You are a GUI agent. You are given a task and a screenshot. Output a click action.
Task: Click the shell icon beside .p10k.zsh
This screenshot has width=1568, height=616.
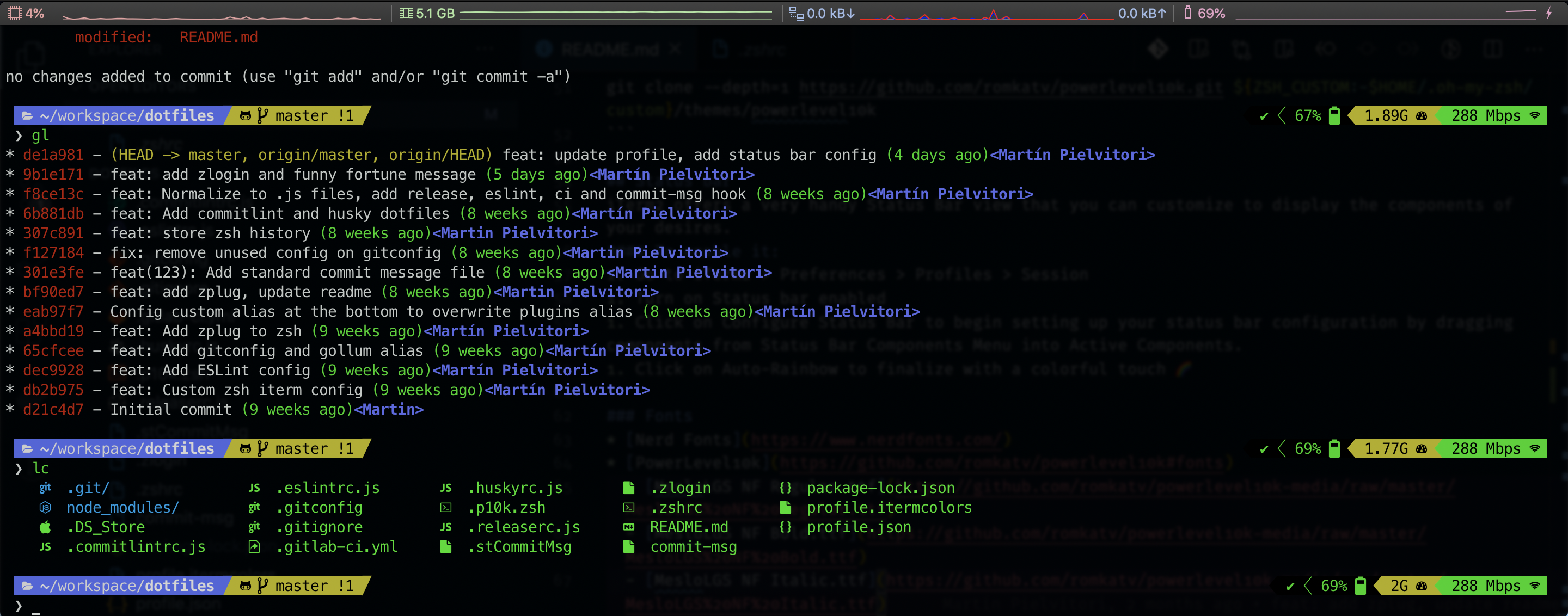[x=446, y=507]
